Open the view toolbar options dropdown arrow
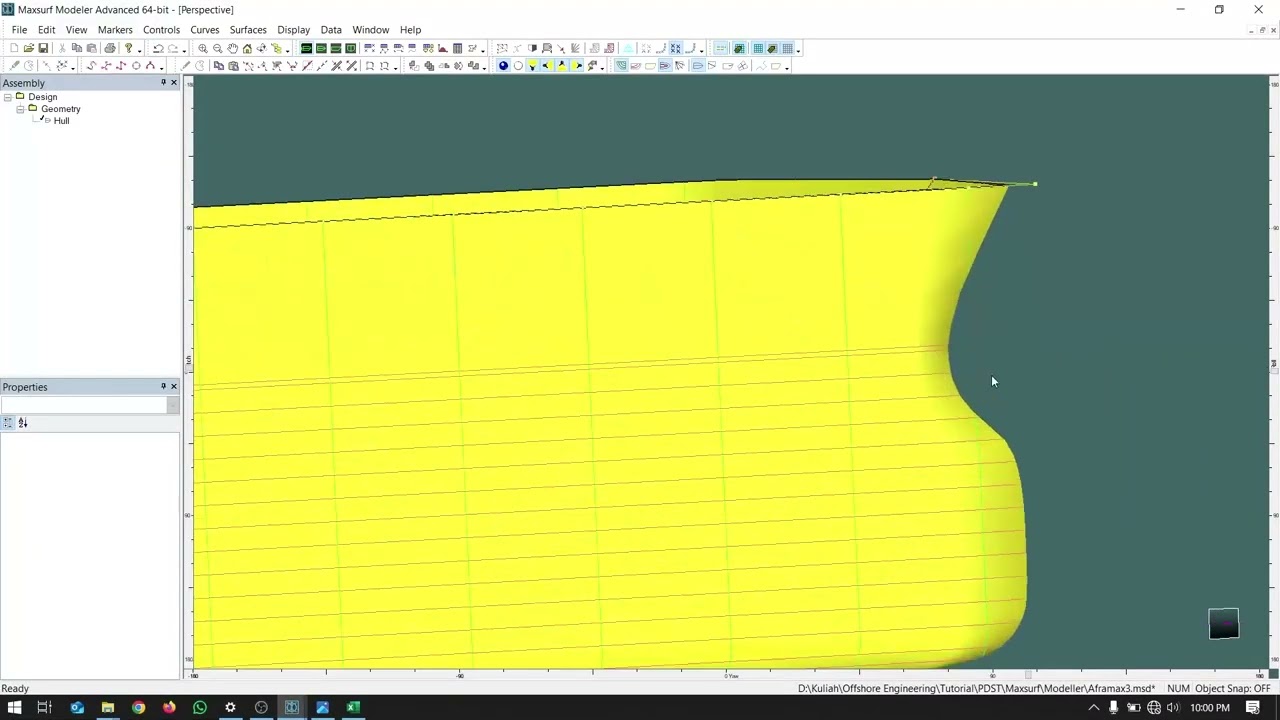Viewport: 1280px width, 720px height. point(287,49)
